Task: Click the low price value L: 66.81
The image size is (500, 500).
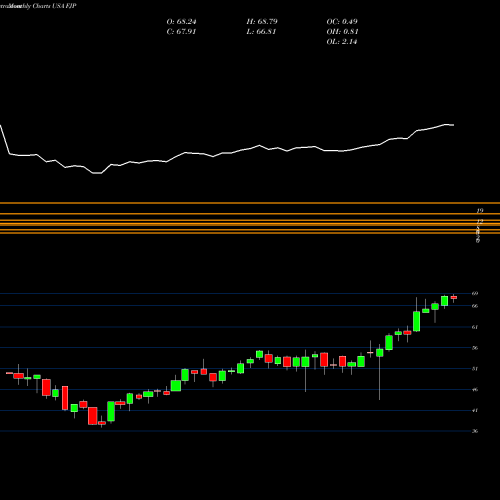Action: point(261,32)
